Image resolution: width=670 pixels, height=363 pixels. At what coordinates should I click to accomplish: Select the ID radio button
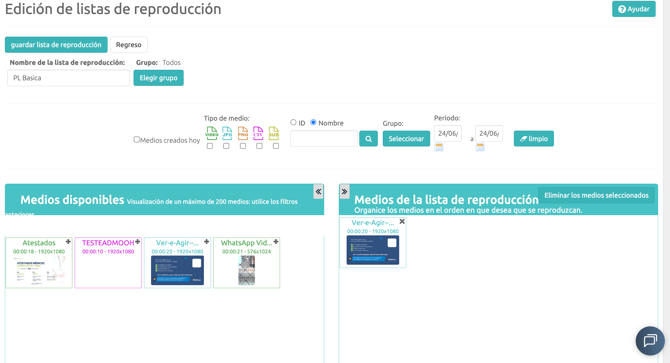(x=293, y=123)
